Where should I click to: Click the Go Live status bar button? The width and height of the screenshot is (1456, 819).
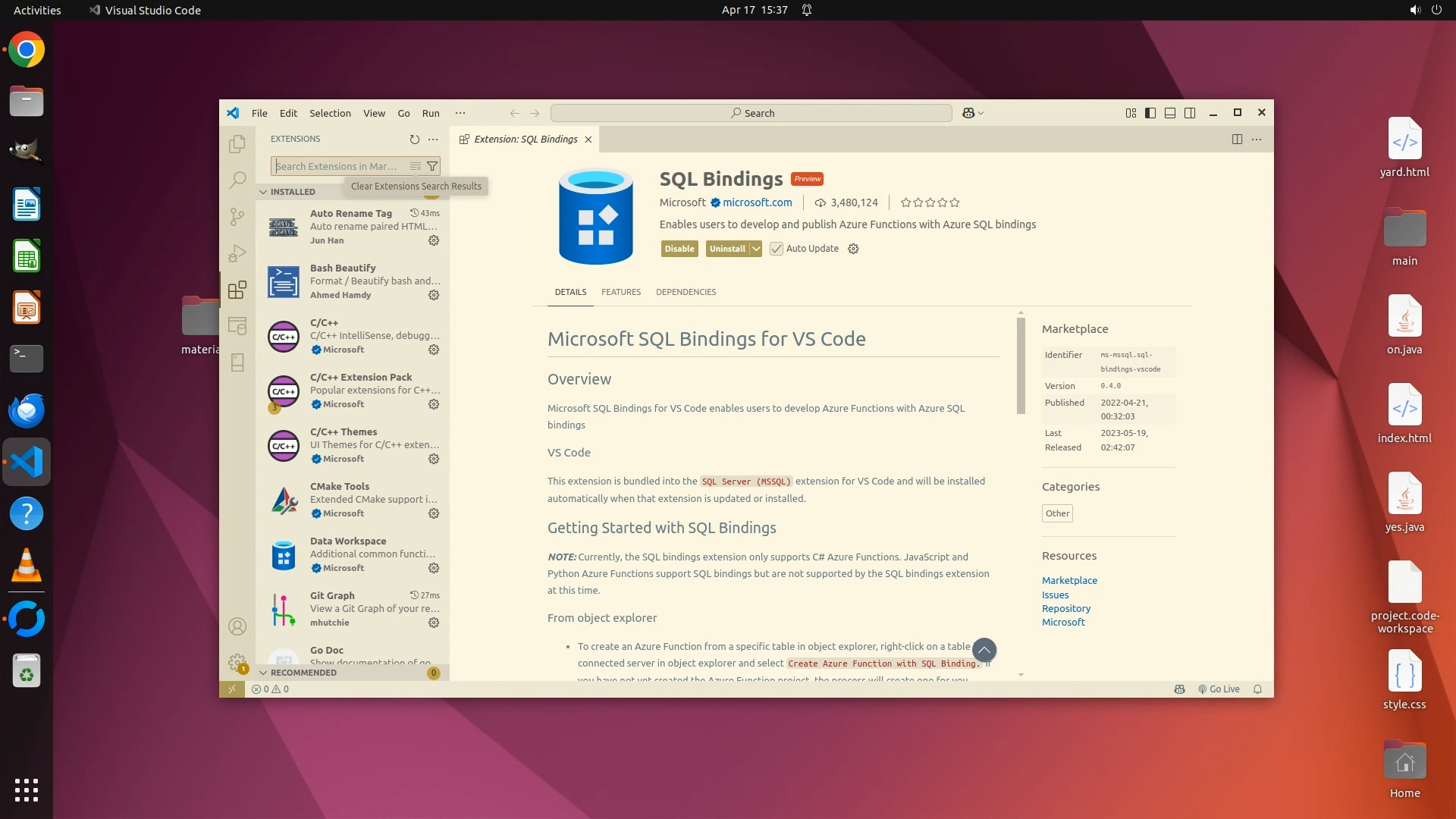(1219, 689)
